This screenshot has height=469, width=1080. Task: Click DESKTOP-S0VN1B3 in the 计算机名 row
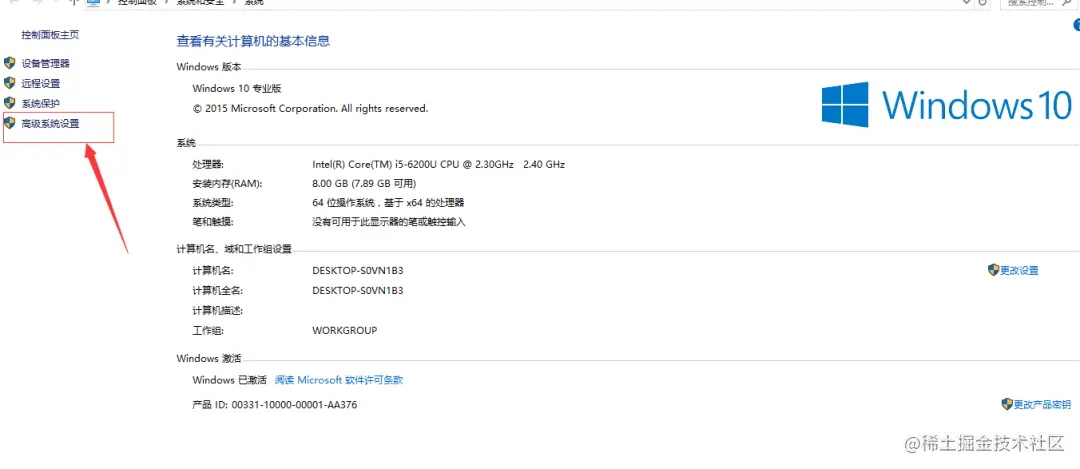(x=357, y=271)
